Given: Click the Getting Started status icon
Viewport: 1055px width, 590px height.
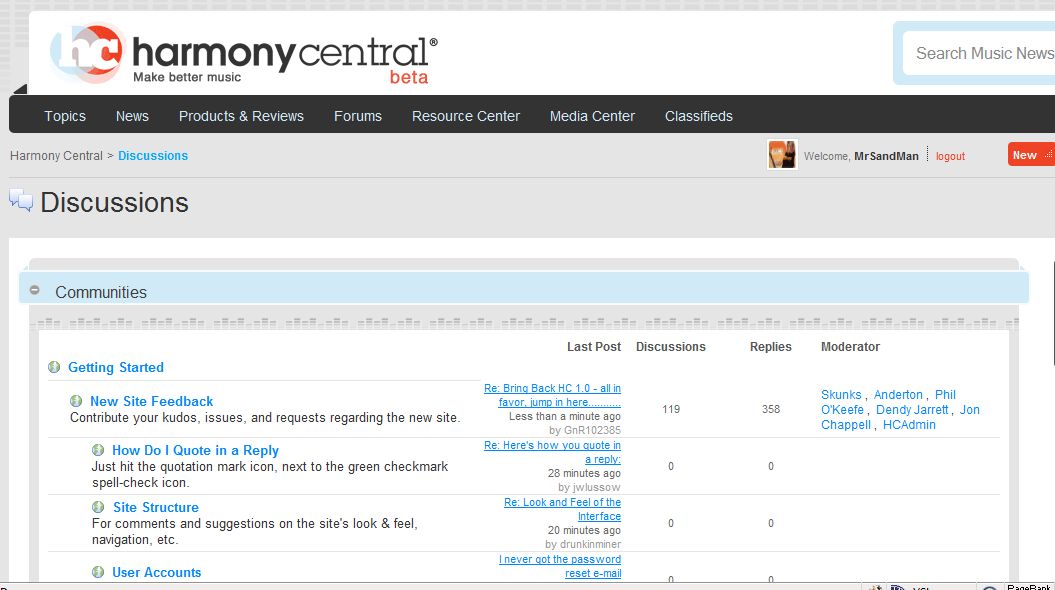Looking at the screenshot, I should pyautogui.click(x=54, y=367).
